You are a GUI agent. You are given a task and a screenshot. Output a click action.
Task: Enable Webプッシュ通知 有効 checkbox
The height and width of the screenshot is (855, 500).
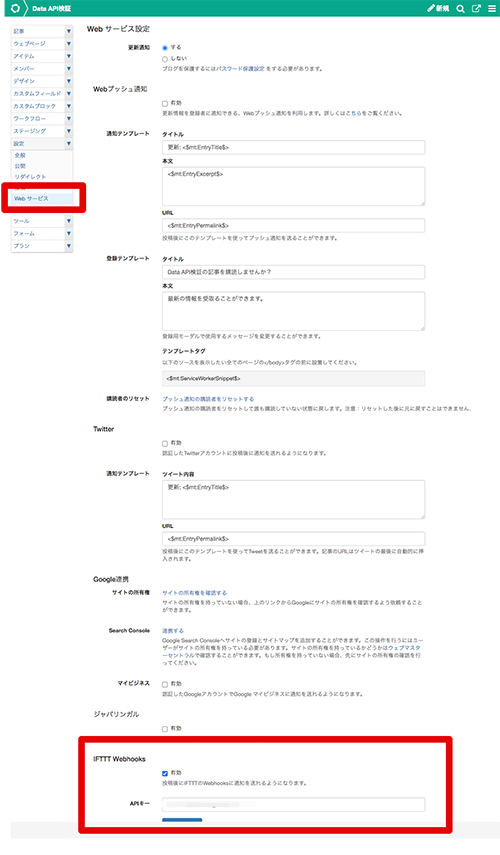[165, 104]
